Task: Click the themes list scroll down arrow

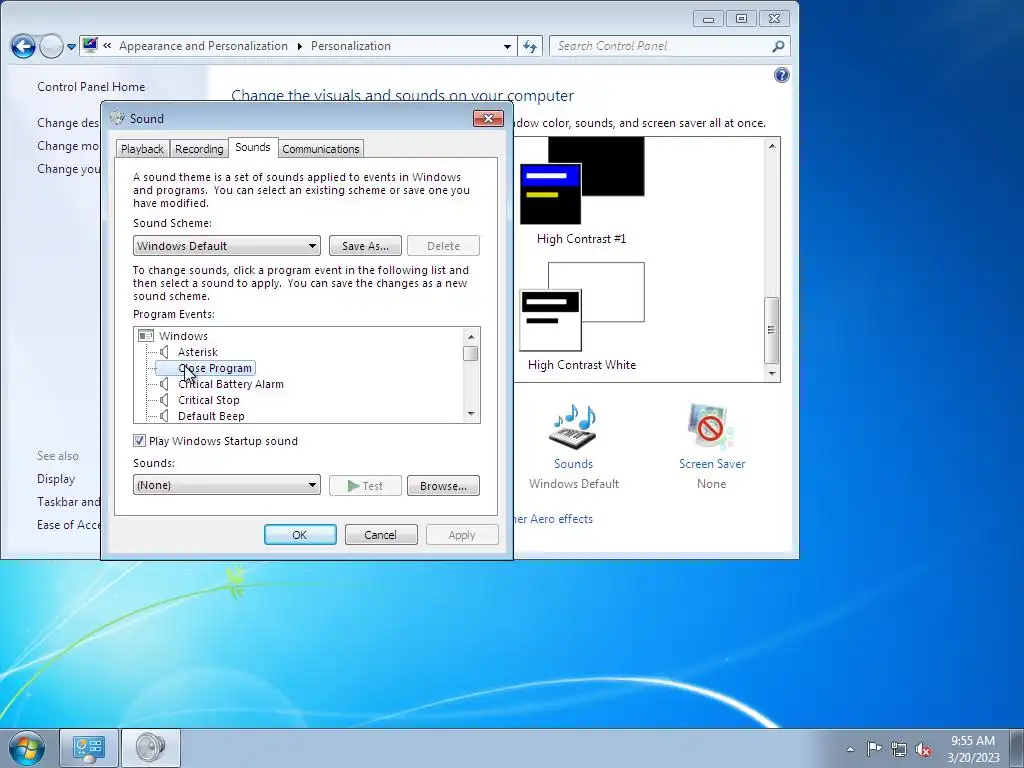Action: click(x=772, y=374)
